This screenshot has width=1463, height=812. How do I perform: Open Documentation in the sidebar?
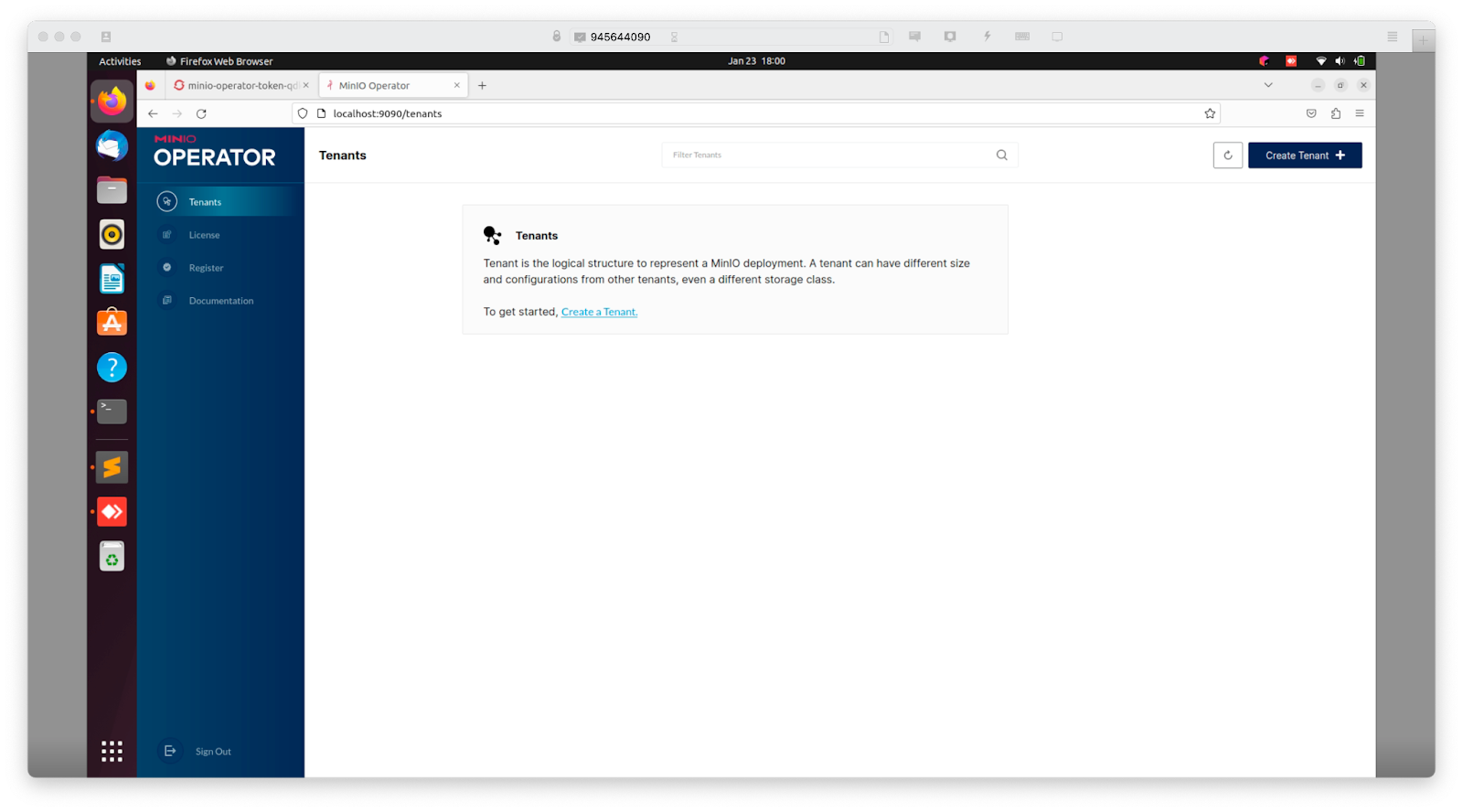tap(220, 301)
